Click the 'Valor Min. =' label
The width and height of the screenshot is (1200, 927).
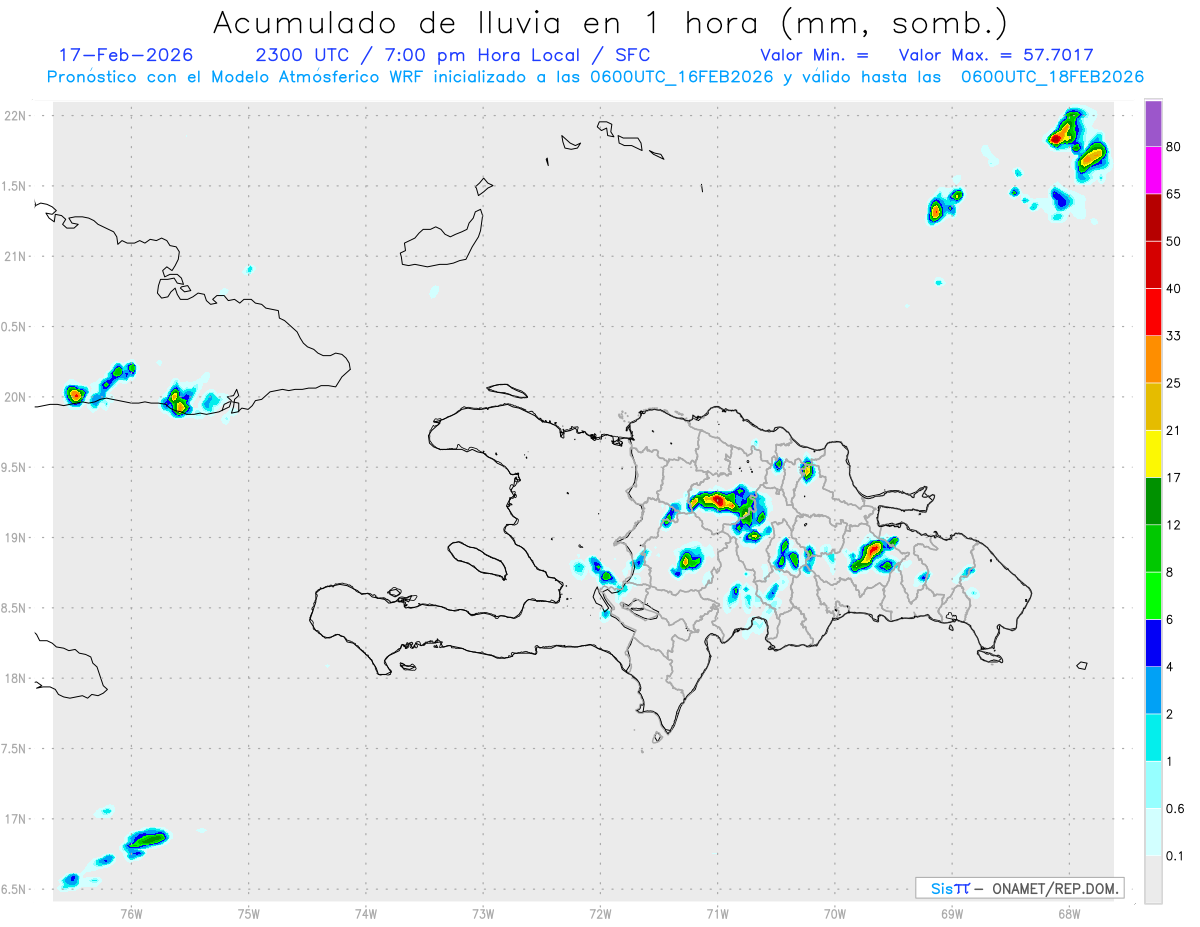814,55
